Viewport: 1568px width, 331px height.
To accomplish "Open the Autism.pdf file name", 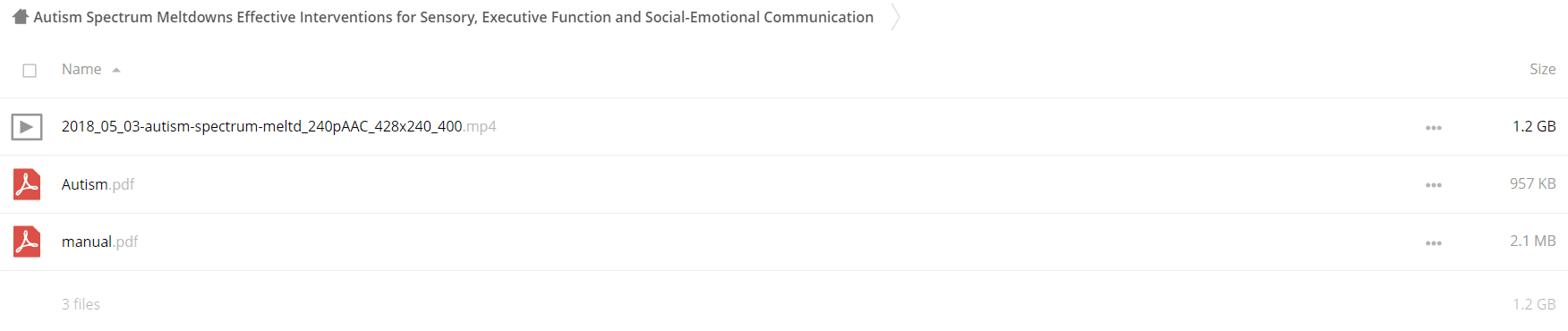I will tap(98, 184).
